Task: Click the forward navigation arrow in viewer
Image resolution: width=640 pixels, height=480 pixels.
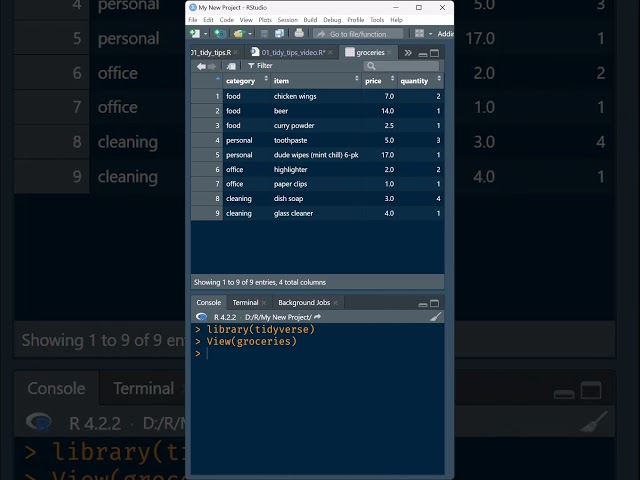Action: [212, 66]
